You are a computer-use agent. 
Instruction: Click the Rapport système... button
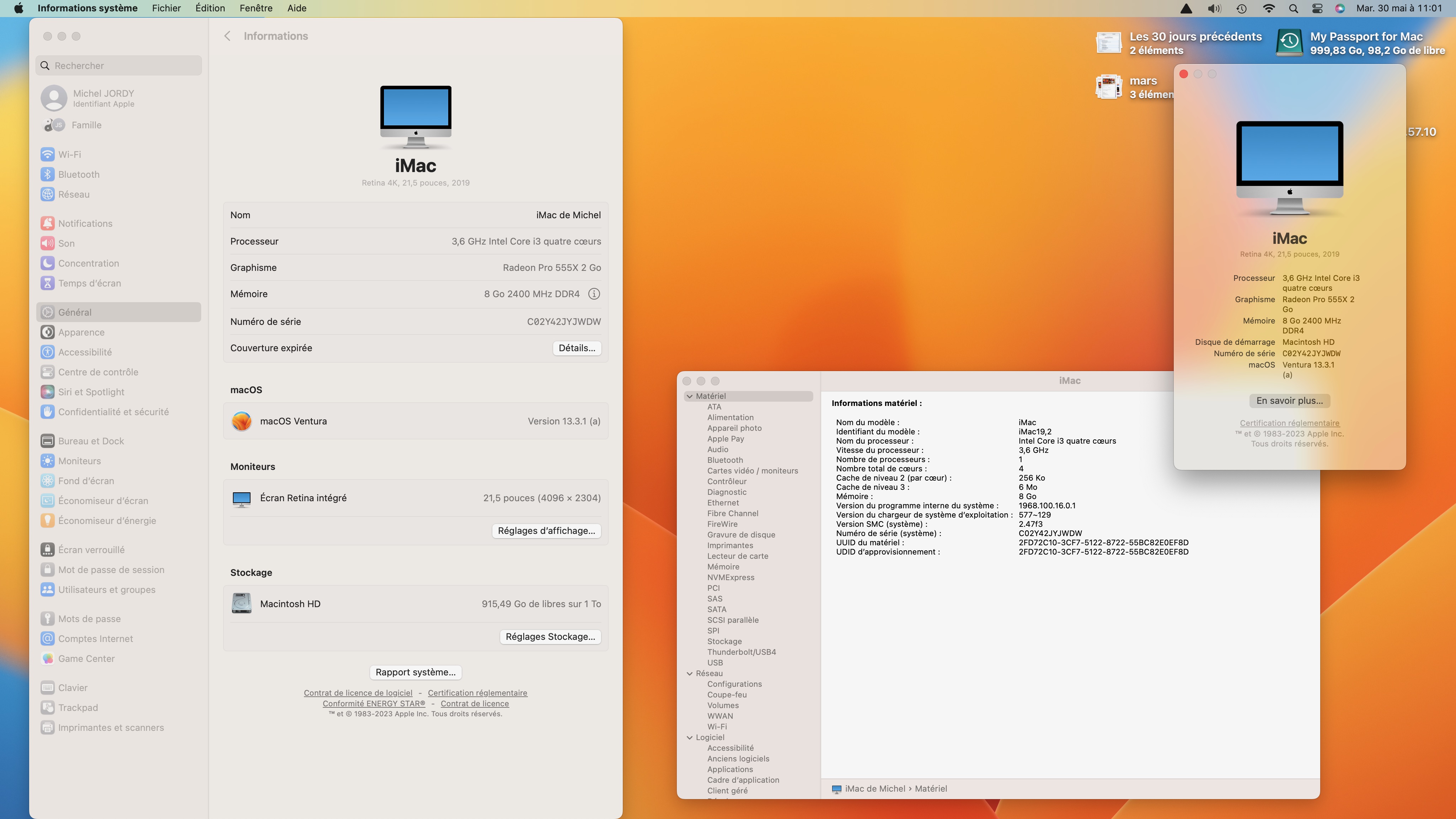(416, 672)
